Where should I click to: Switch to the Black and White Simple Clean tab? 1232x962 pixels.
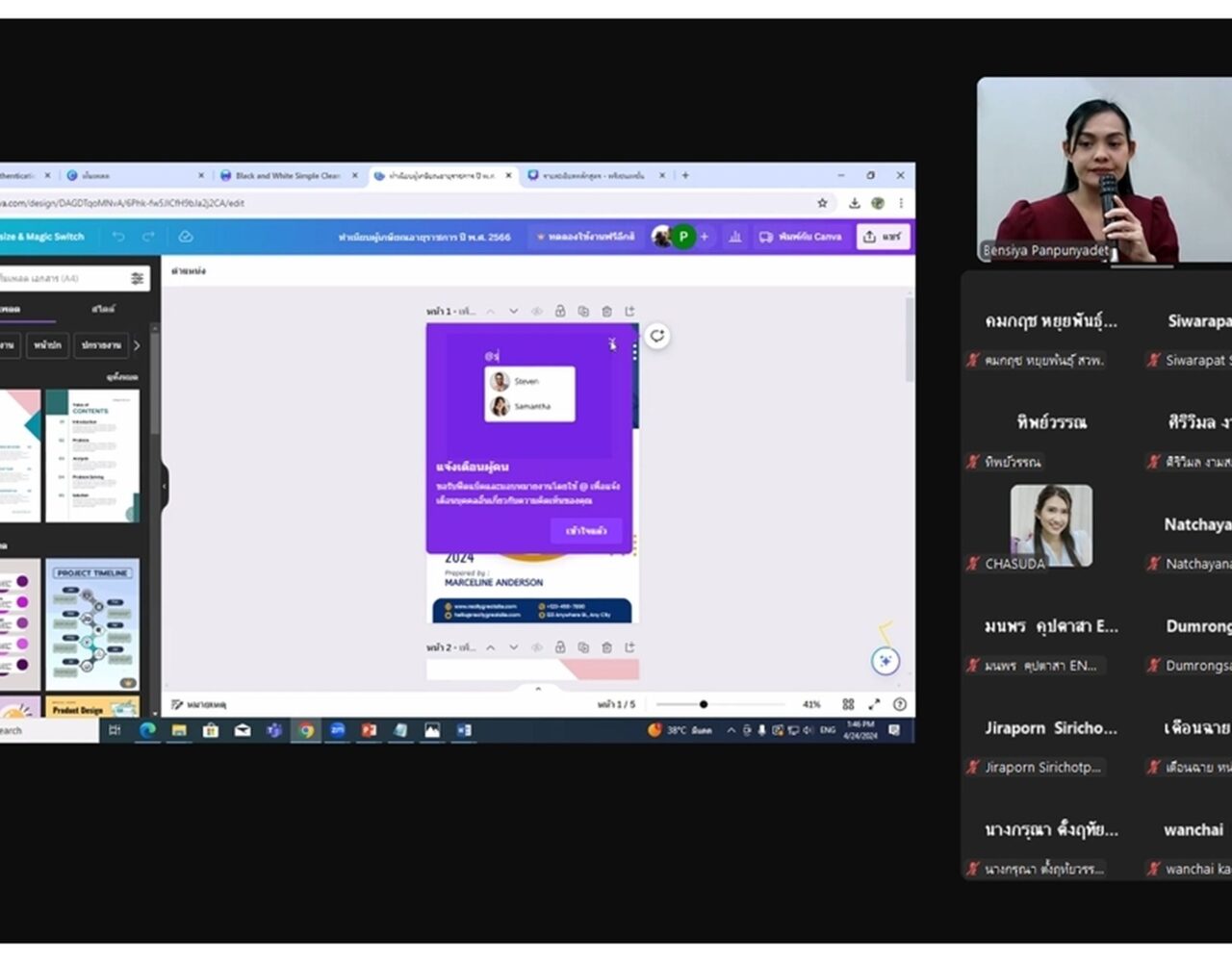coord(288,176)
